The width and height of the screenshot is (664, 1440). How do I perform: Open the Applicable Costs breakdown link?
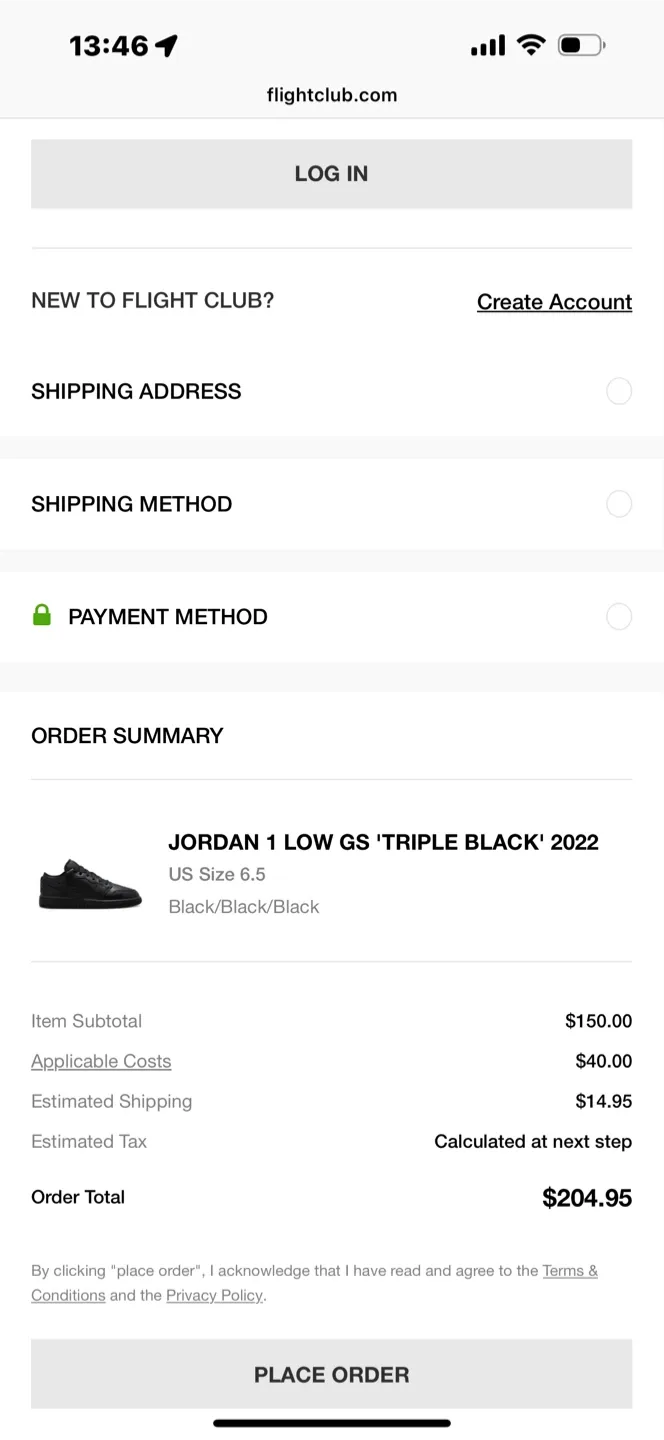coord(101,1061)
